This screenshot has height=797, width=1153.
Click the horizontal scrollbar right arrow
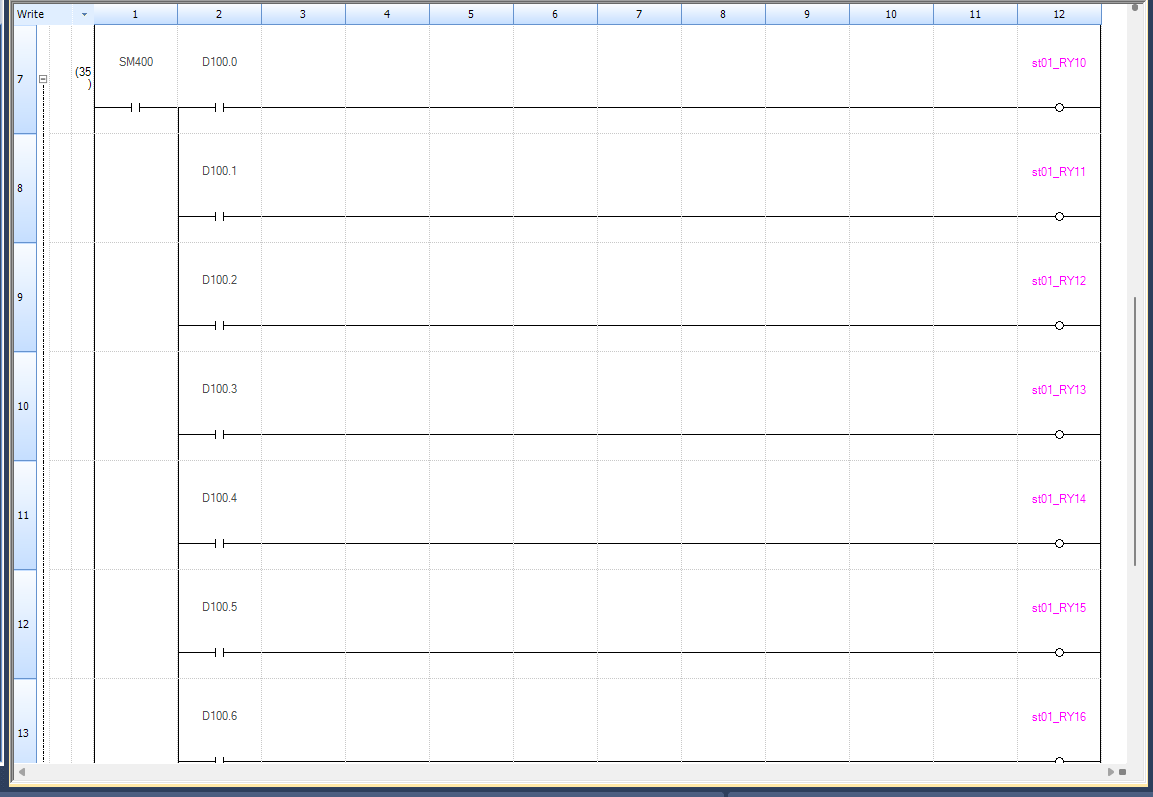point(1111,772)
